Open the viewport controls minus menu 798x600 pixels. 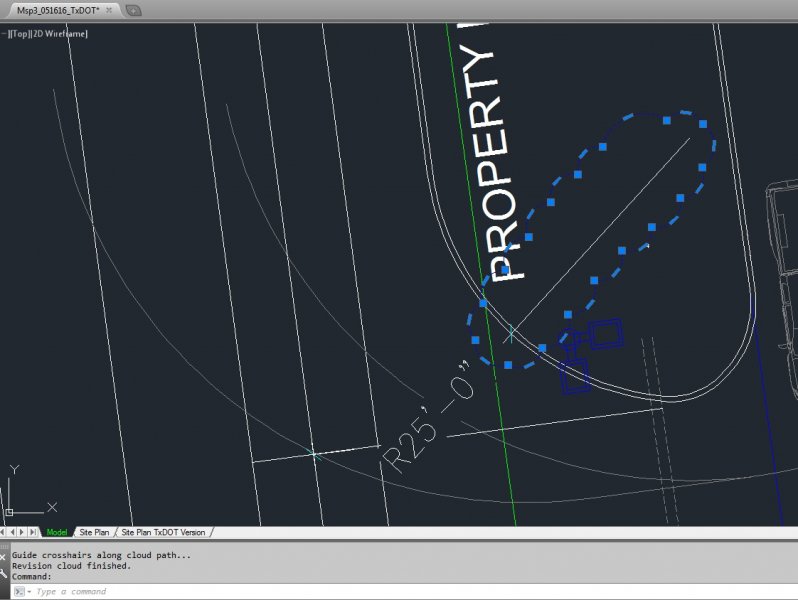[x=5, y=34]
